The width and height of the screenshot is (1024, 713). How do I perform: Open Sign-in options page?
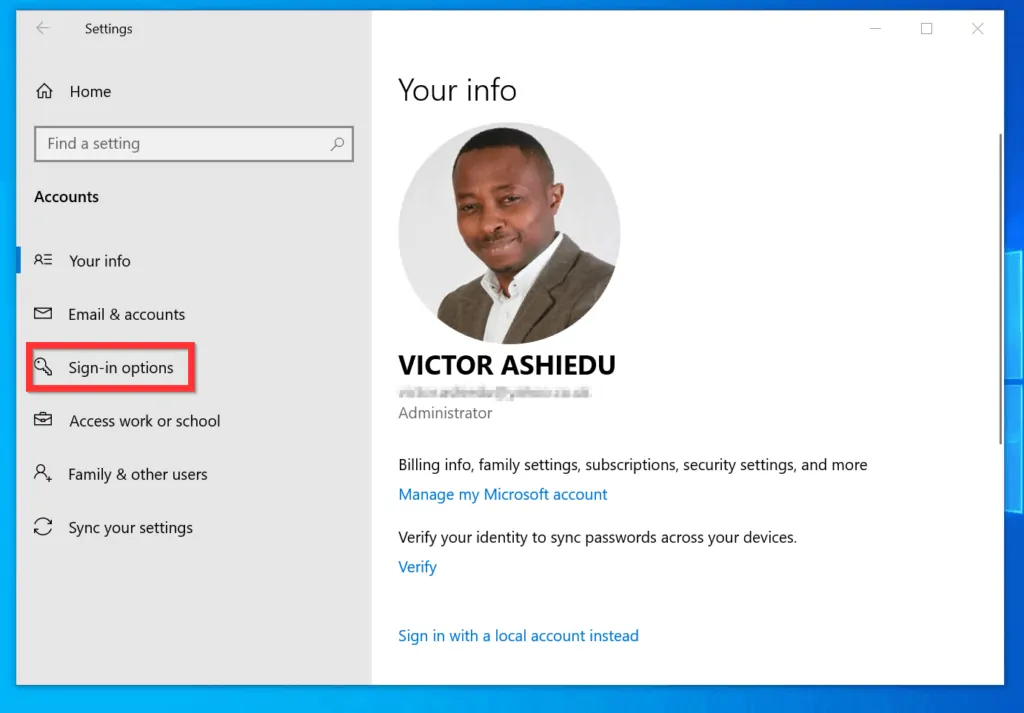(120, 368)
